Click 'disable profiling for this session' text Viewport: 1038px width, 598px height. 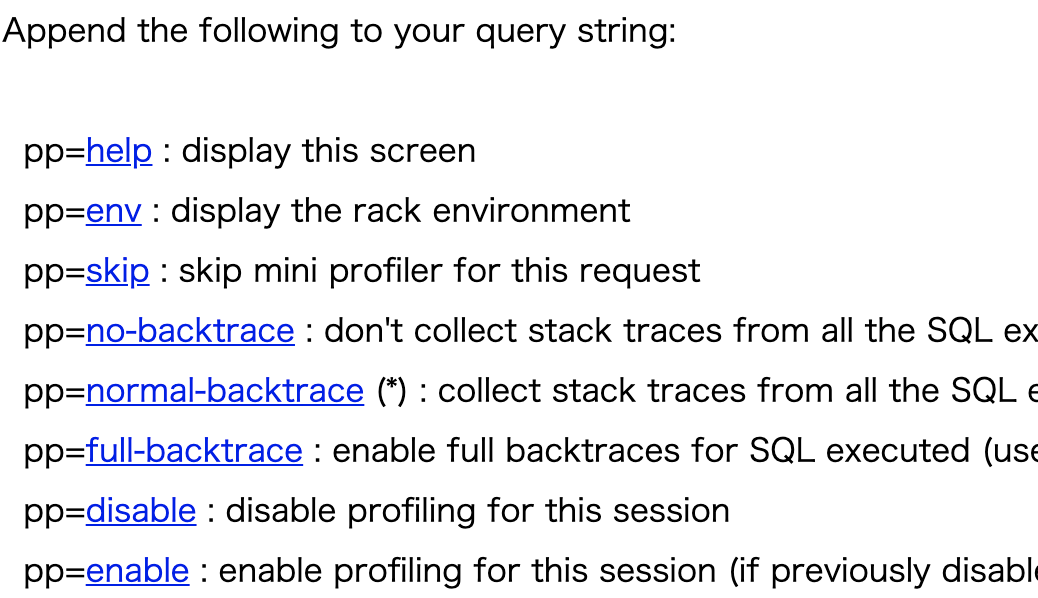coord(477,511)
